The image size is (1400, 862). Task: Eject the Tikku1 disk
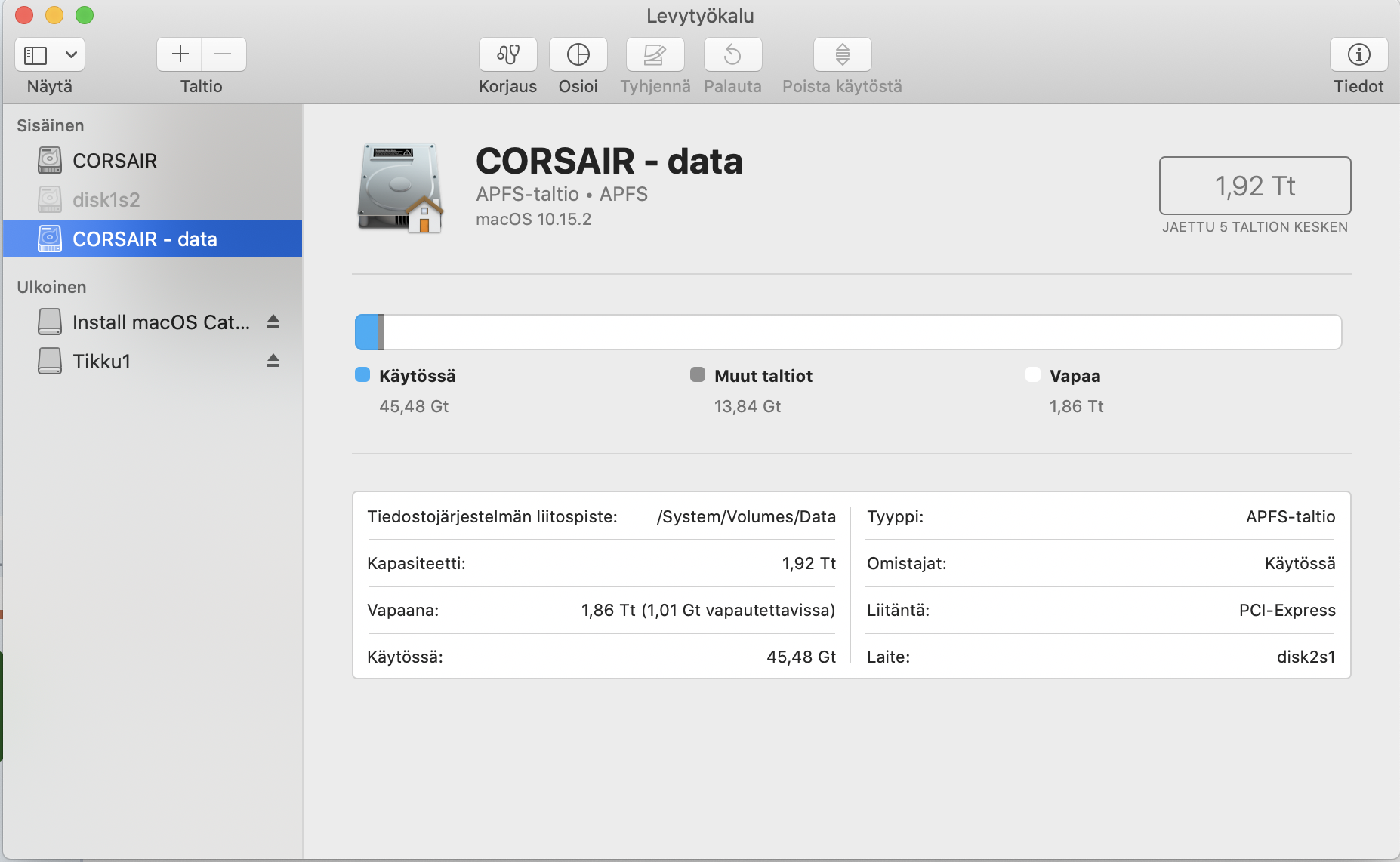click(273, 361)
